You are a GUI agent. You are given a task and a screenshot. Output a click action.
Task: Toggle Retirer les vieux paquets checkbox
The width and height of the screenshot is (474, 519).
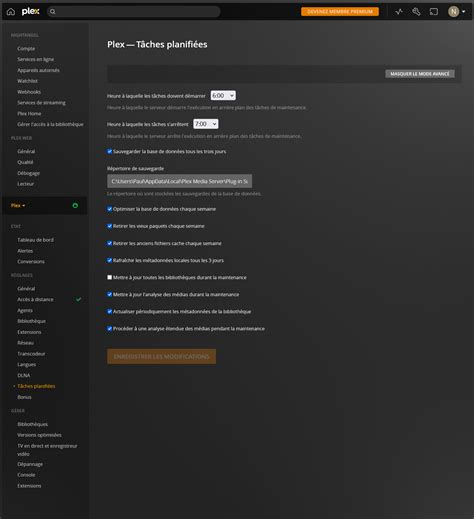110,226
